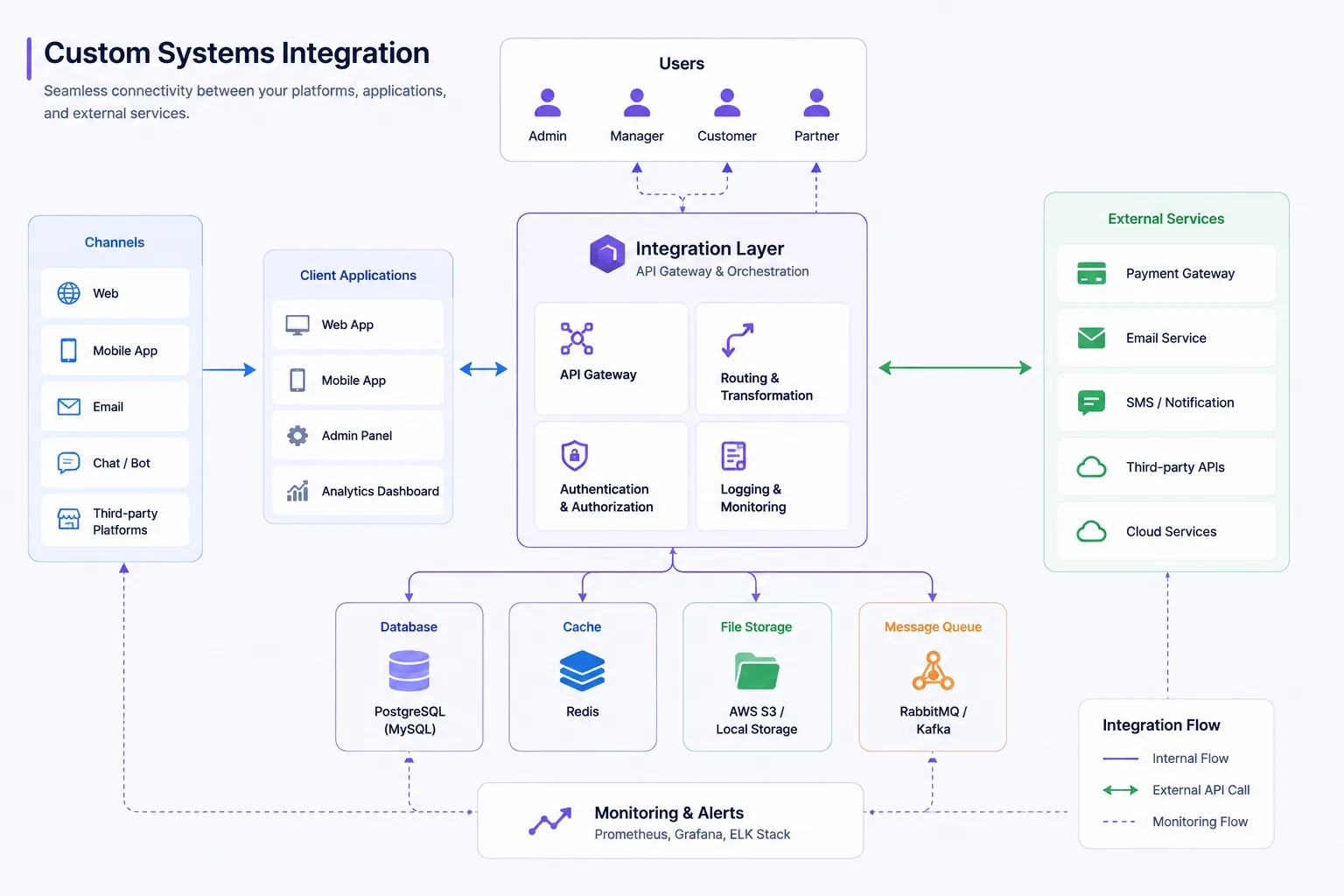Click the Web globe icon in Channels

[68, 293]
